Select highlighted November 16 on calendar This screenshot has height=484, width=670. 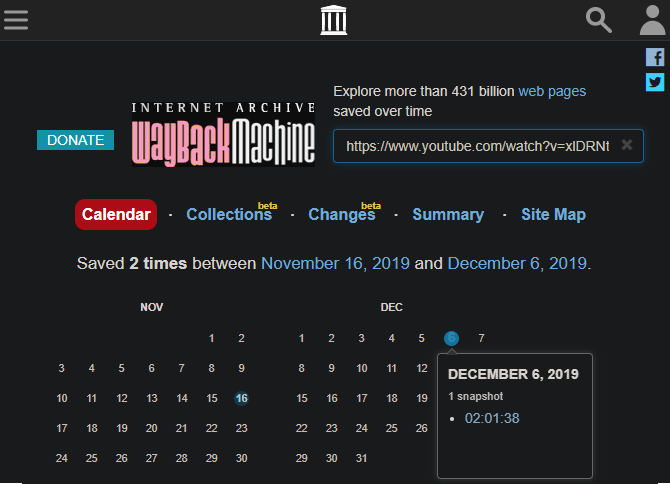point(241,398)
